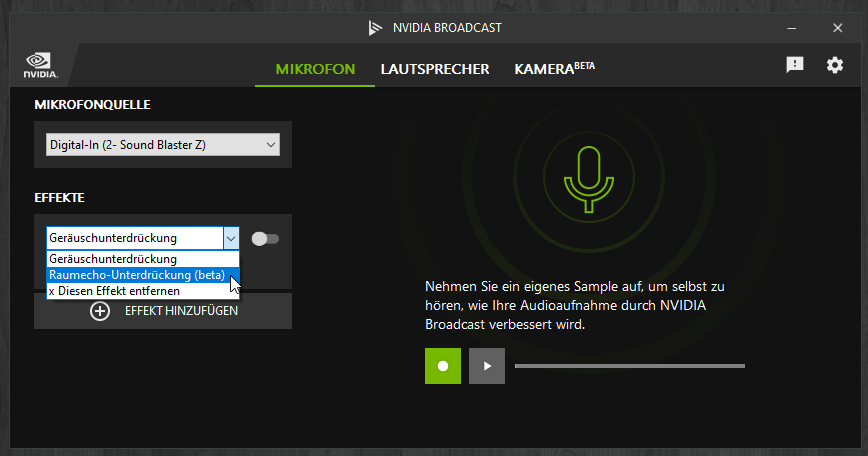Click the NVIDIA BROADCAST window title

(x=447, y=28)
